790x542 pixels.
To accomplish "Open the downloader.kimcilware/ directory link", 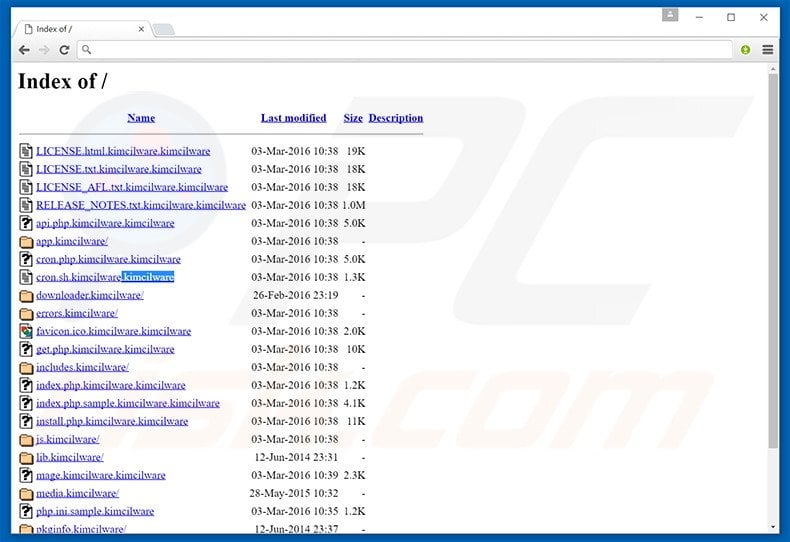I will [90, 295].
